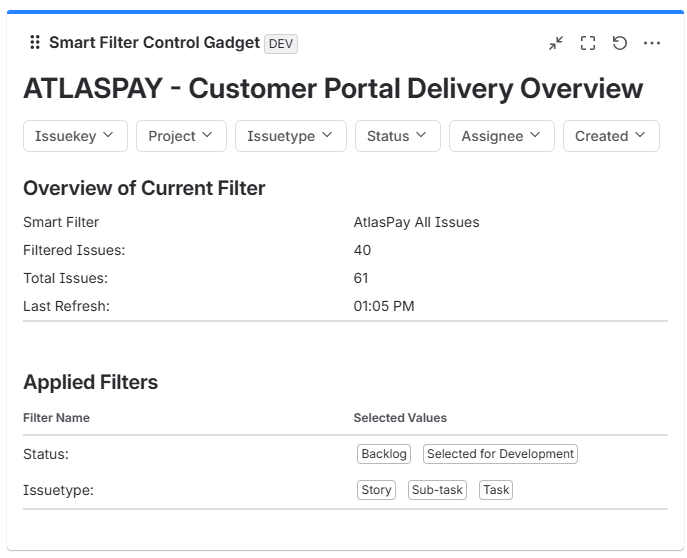The image size is (687, 558).
Task: Open the Issuekey filter dropdown
Action: pos(75,136)
